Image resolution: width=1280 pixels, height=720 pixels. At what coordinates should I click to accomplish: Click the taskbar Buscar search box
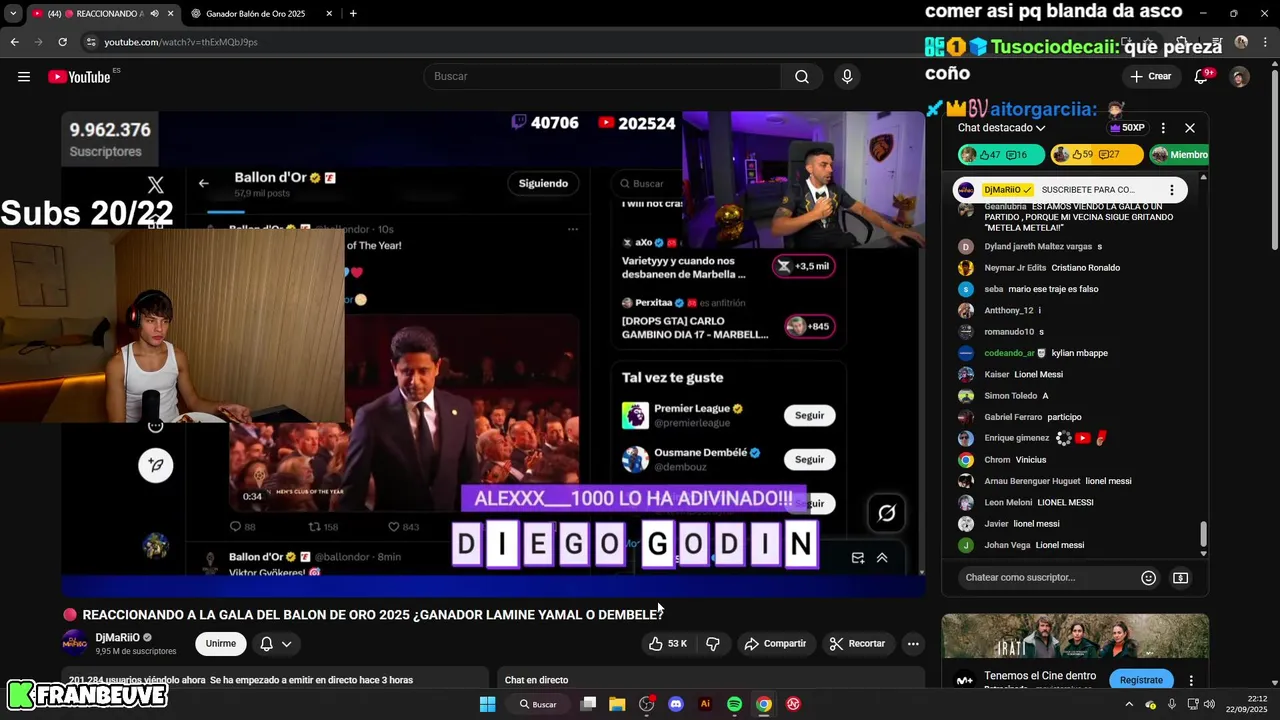click(538, 704)
